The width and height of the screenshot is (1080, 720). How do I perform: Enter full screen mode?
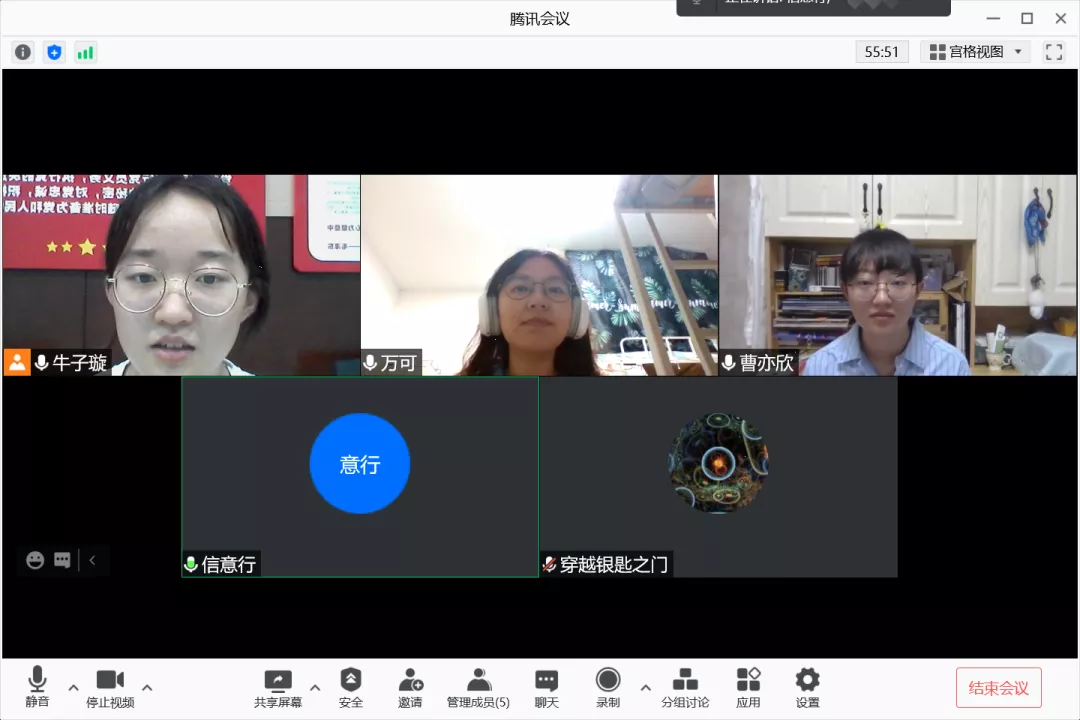(x=1054, y=52)
